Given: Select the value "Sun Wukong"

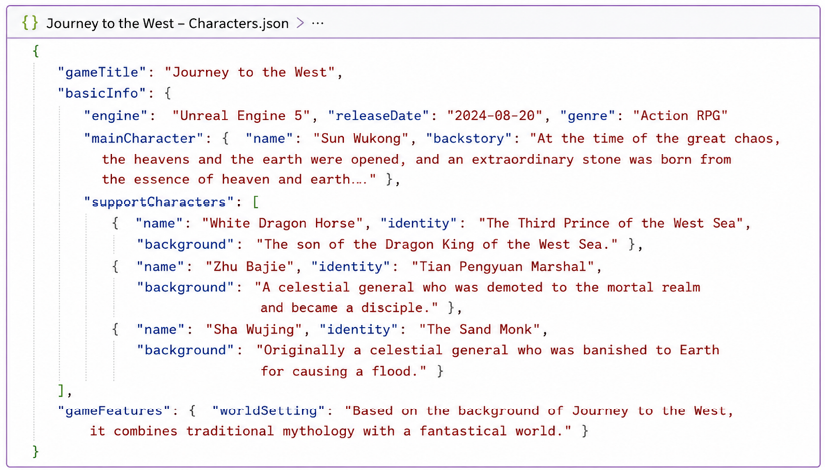Looking at the screenshot, I should click(360, 138).
